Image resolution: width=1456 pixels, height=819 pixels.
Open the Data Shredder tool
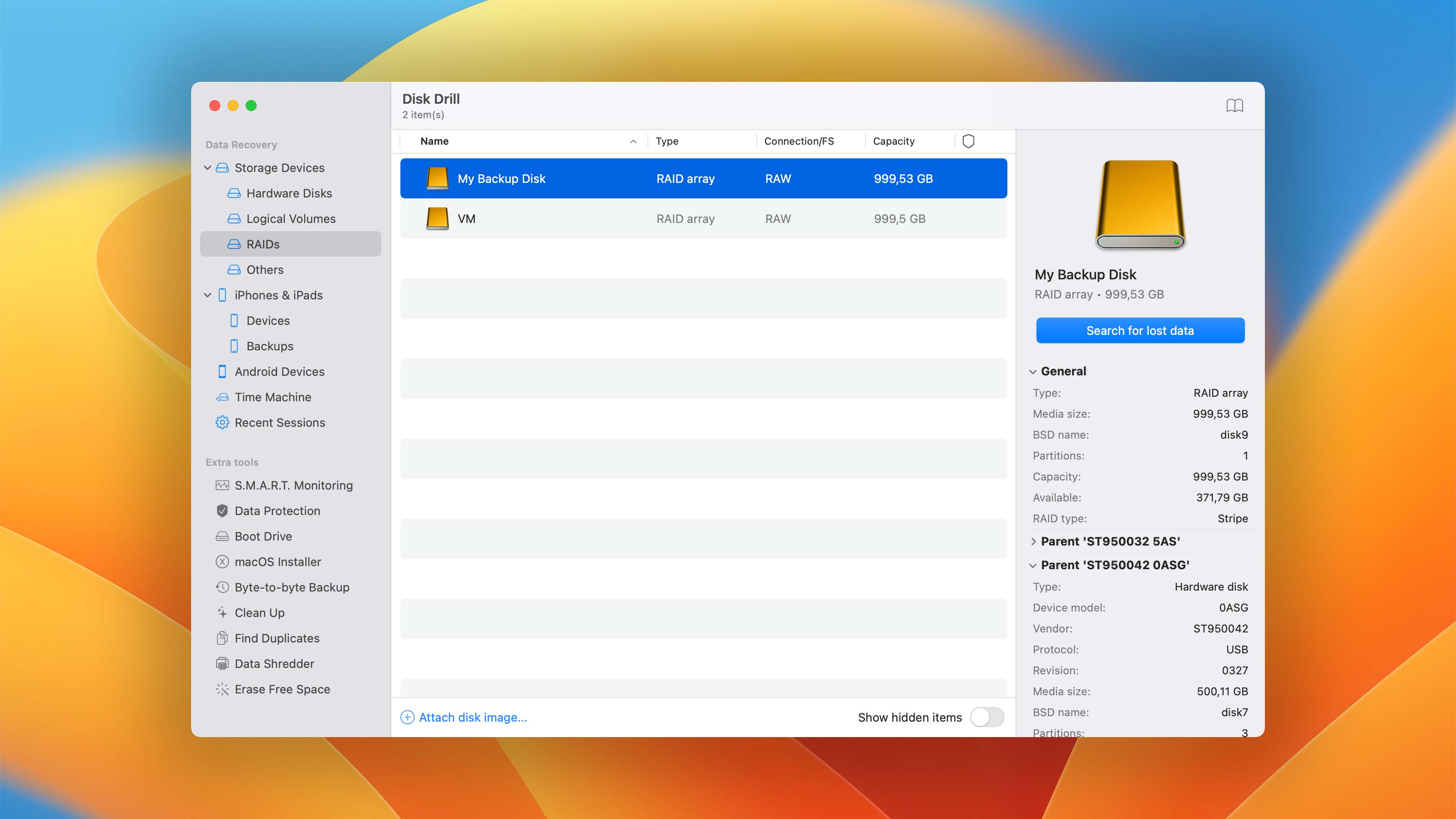(274, 663)
